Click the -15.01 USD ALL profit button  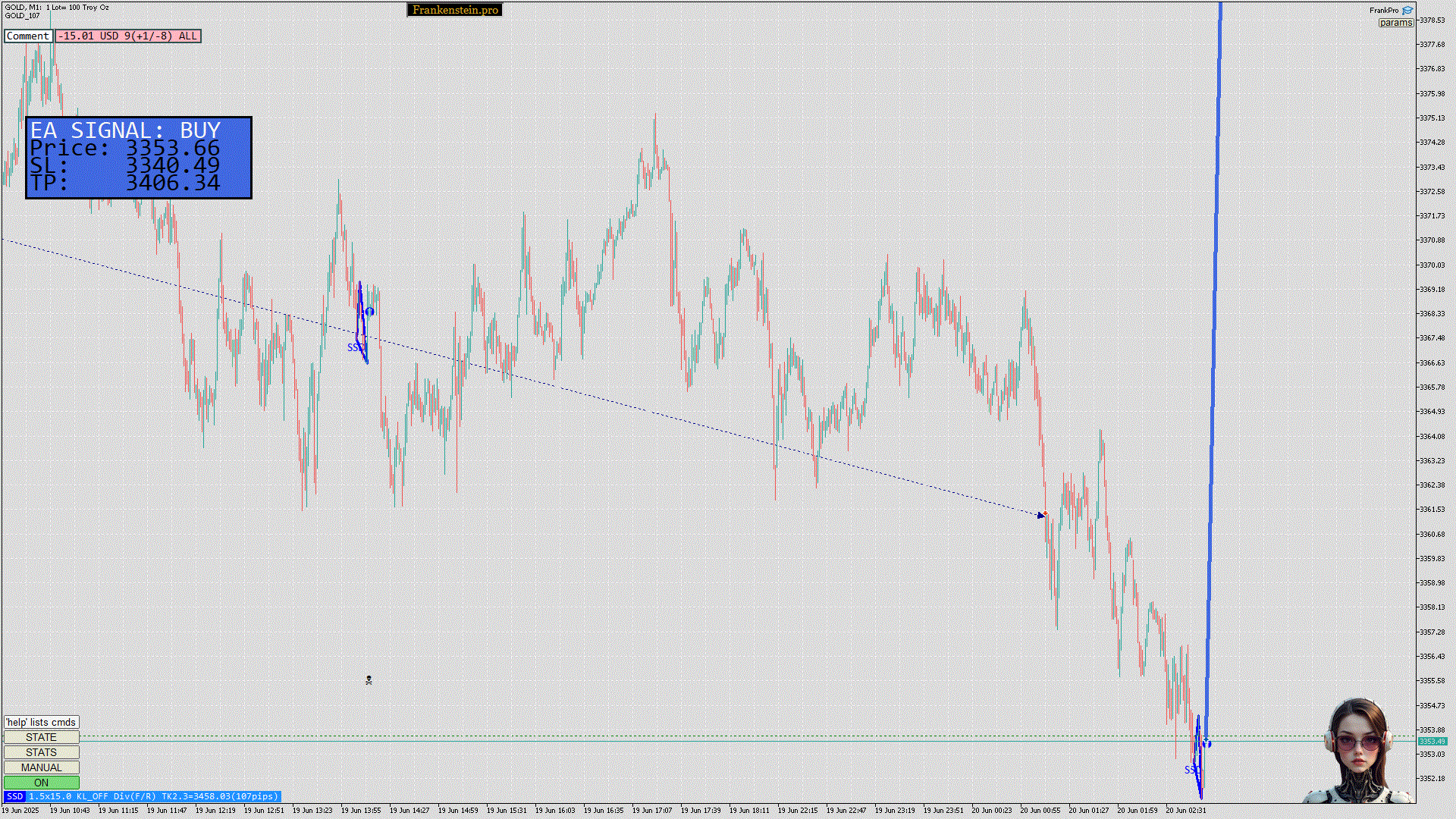tap(128, 36)
